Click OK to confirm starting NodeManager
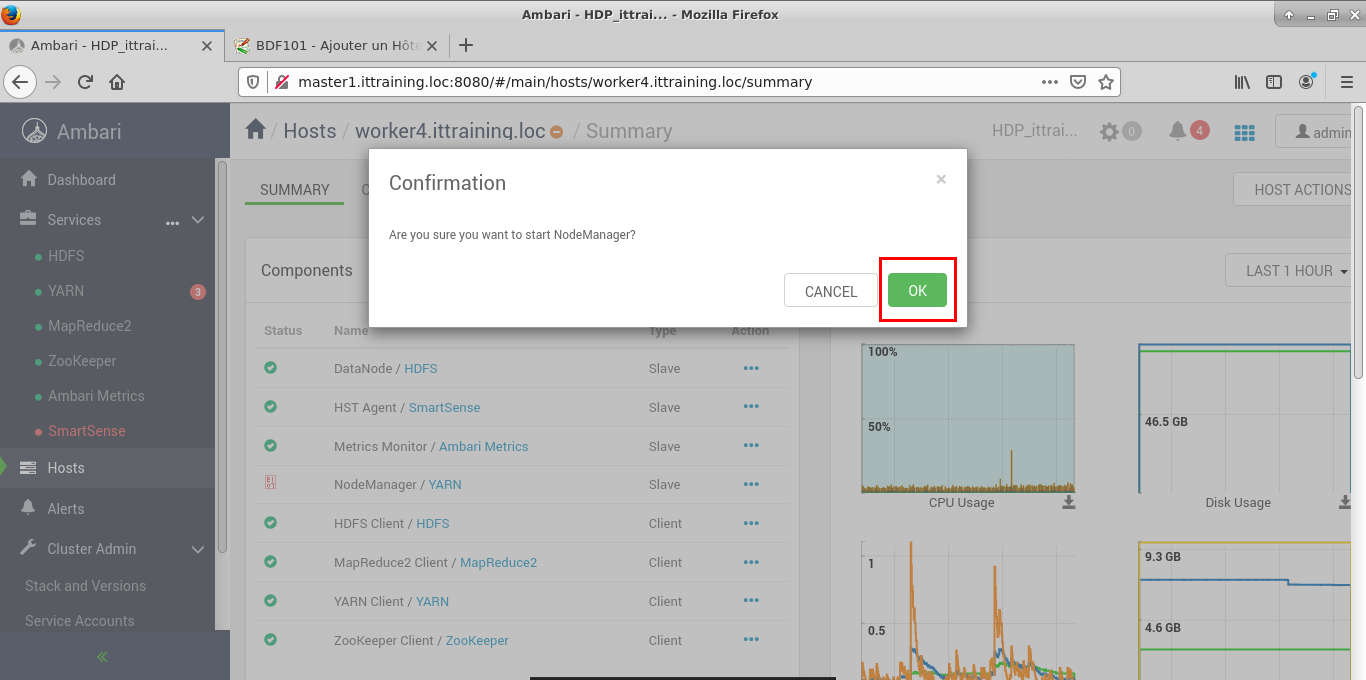The width and height of the screenshot is (1366, 680). click(917, 291)
